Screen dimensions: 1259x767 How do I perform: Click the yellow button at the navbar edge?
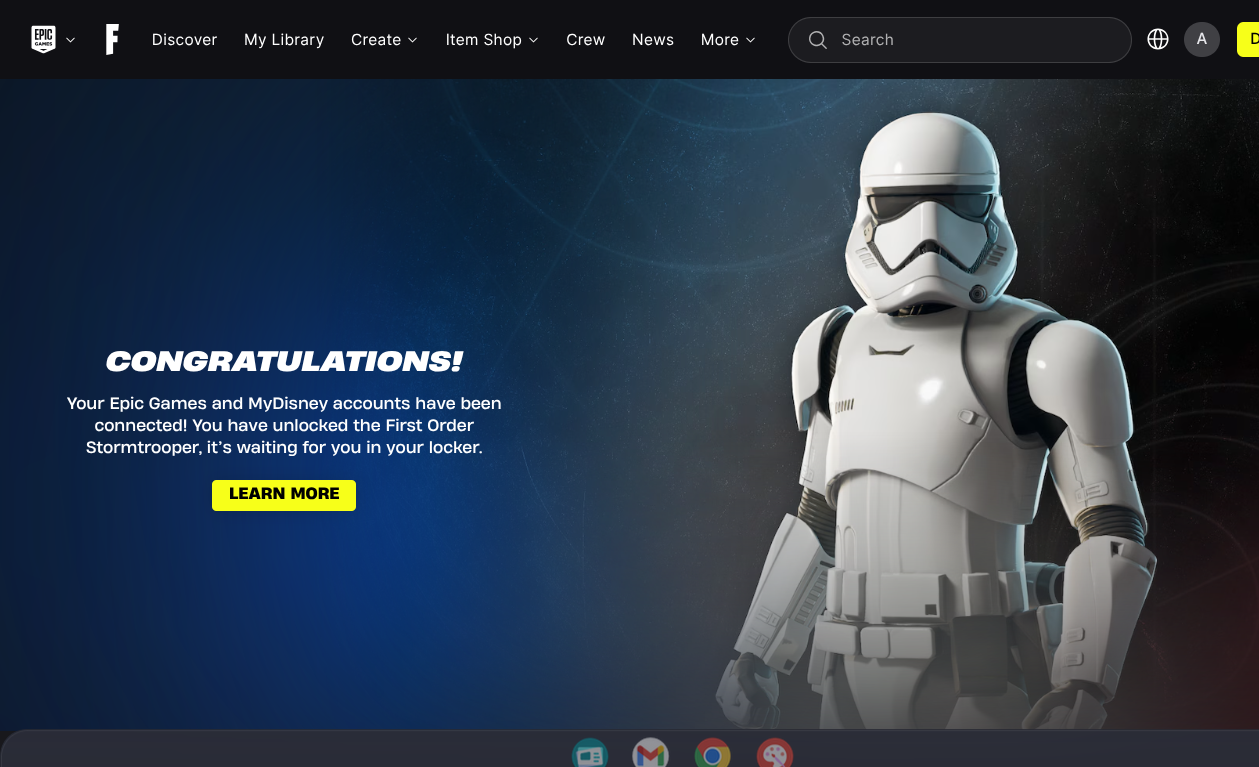(x=1248, y=39)
